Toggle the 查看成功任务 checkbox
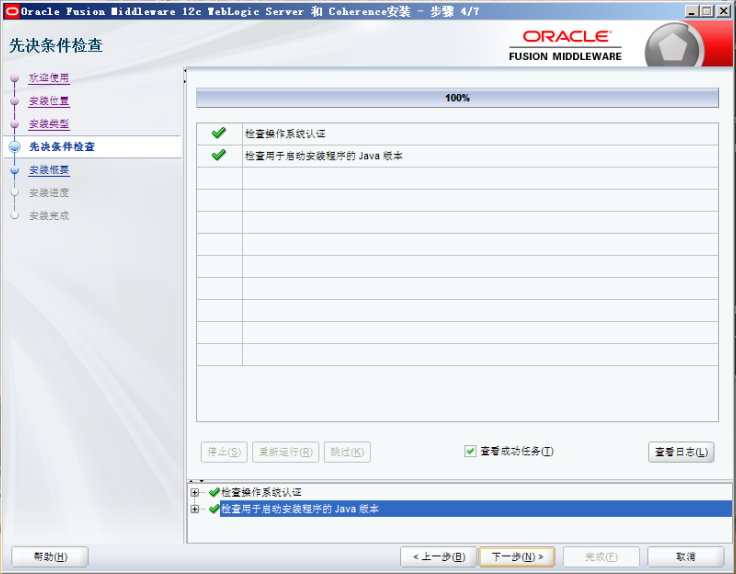Image resolution: width=736 pixels, height=574 pixels. (x=470, y=451)
